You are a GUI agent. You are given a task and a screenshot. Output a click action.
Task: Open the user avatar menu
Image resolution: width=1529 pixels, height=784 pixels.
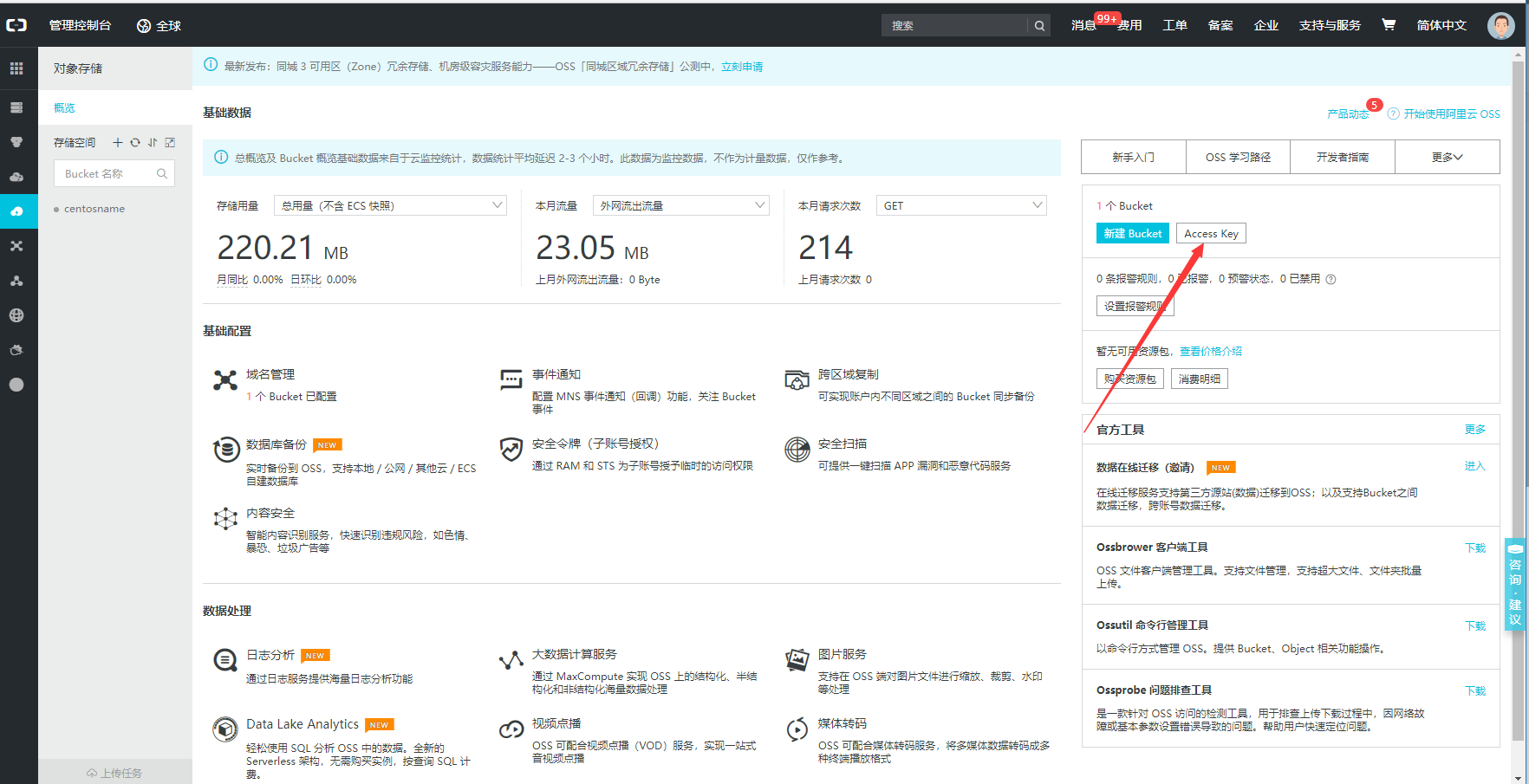click(x=1500, y=25)
